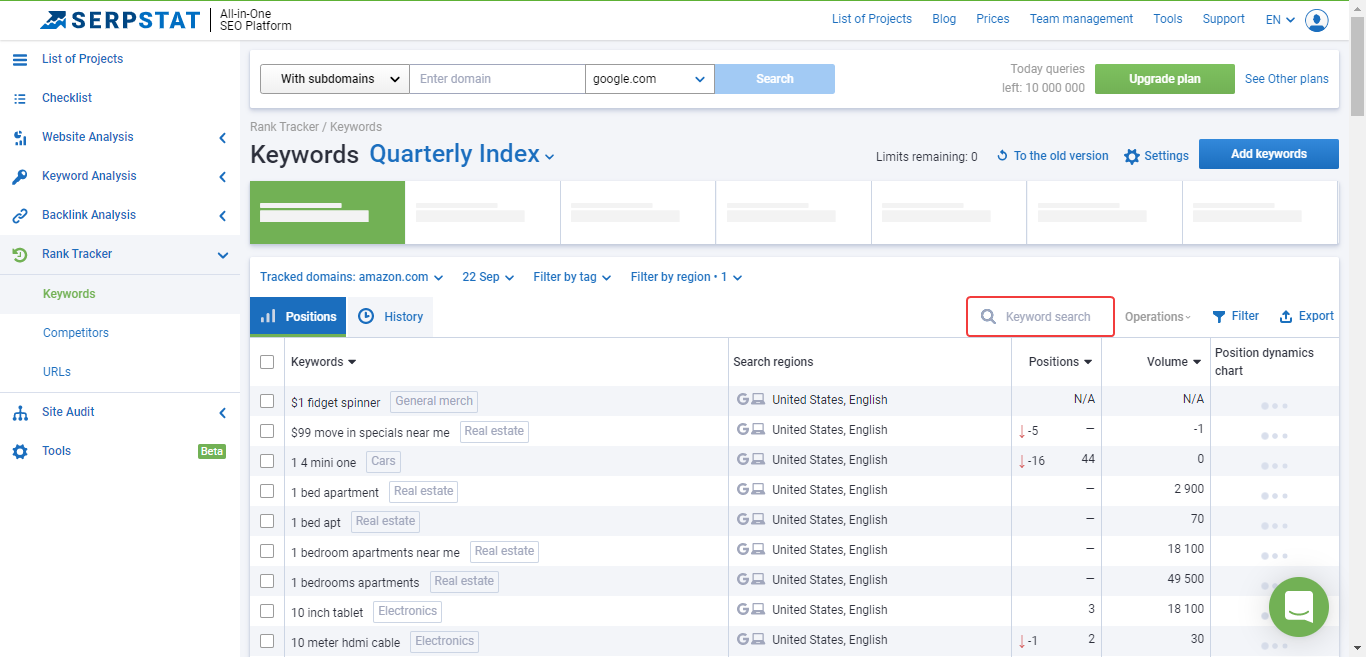The image size is (1366, 657).
Task: Click the Export upload icon
Action: click(x=1286, y=317)
